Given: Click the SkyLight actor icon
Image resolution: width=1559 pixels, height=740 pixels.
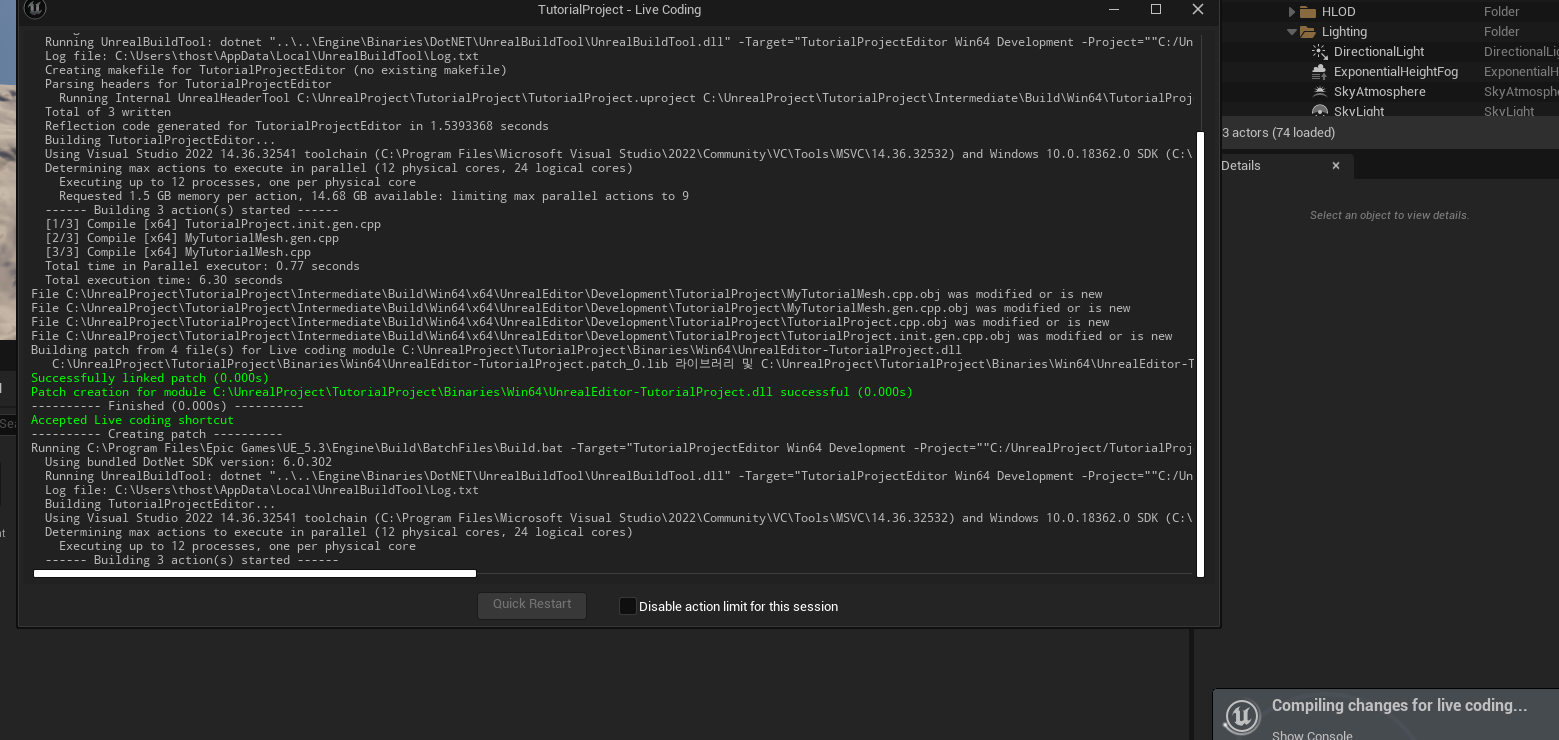Looking at the screenshot, I should click(x=1320, y=111).
